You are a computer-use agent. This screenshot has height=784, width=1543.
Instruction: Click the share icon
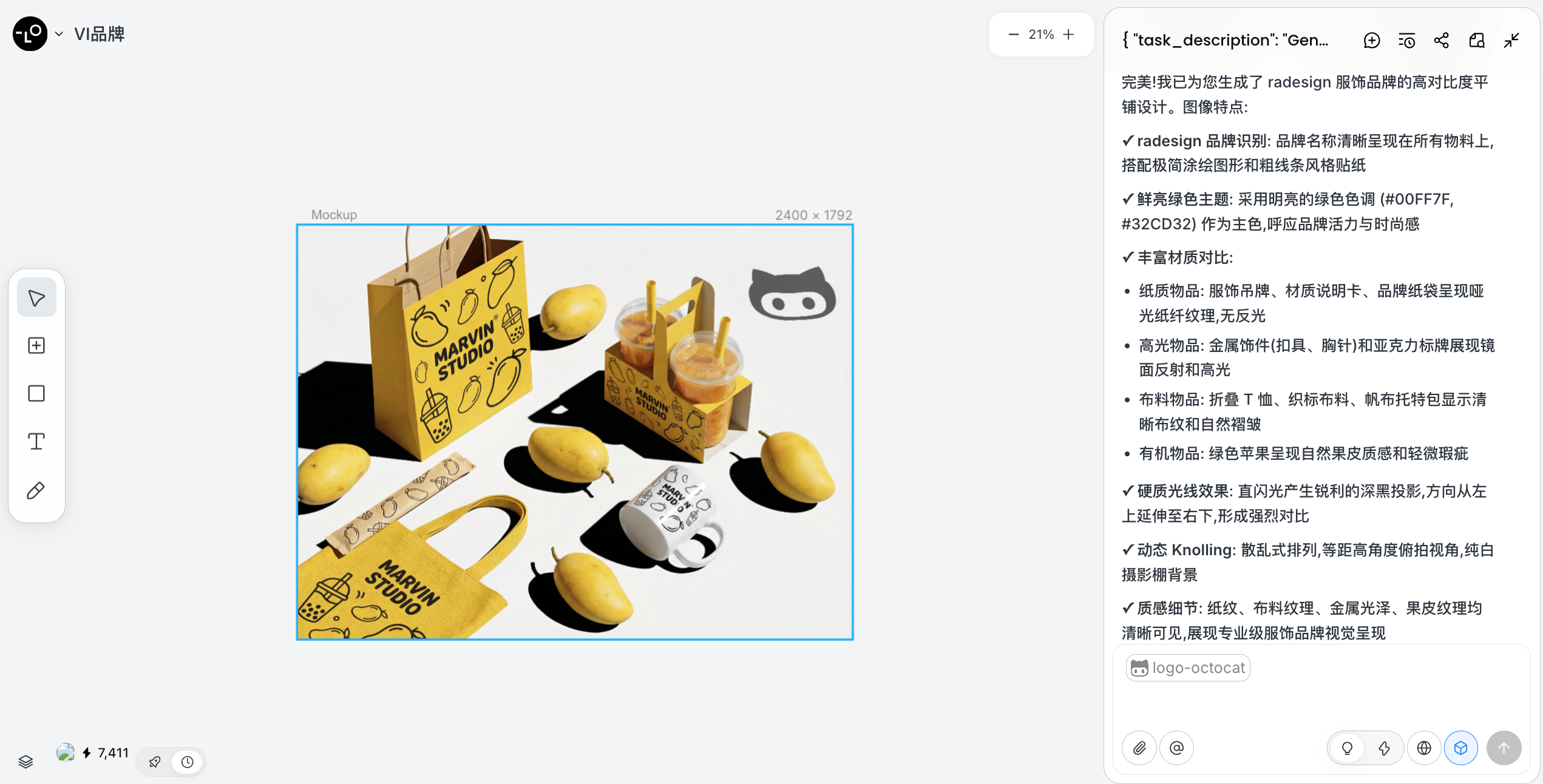click(1442, 40)
